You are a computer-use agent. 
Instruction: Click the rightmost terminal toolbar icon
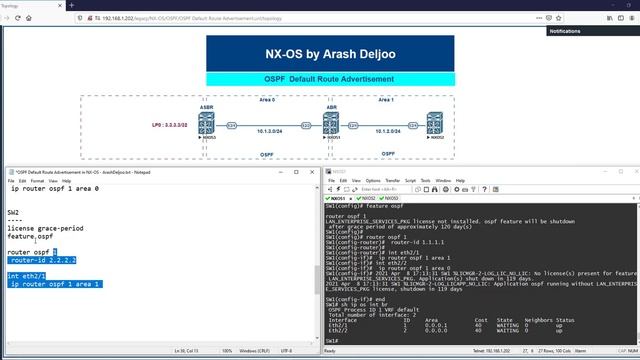pyautogui.click(x=496, y=189)
